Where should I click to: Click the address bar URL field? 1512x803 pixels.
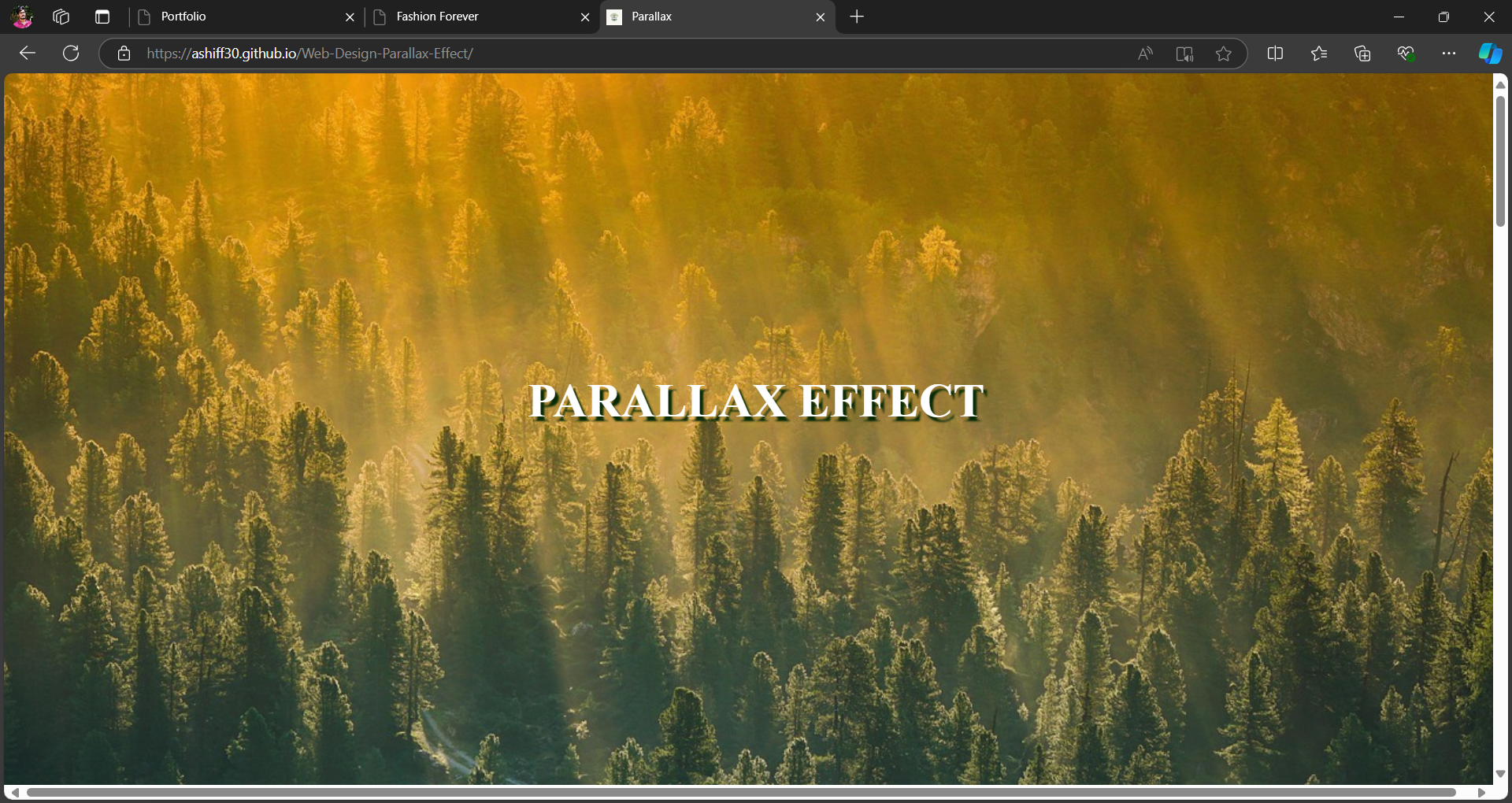(630, 54)
